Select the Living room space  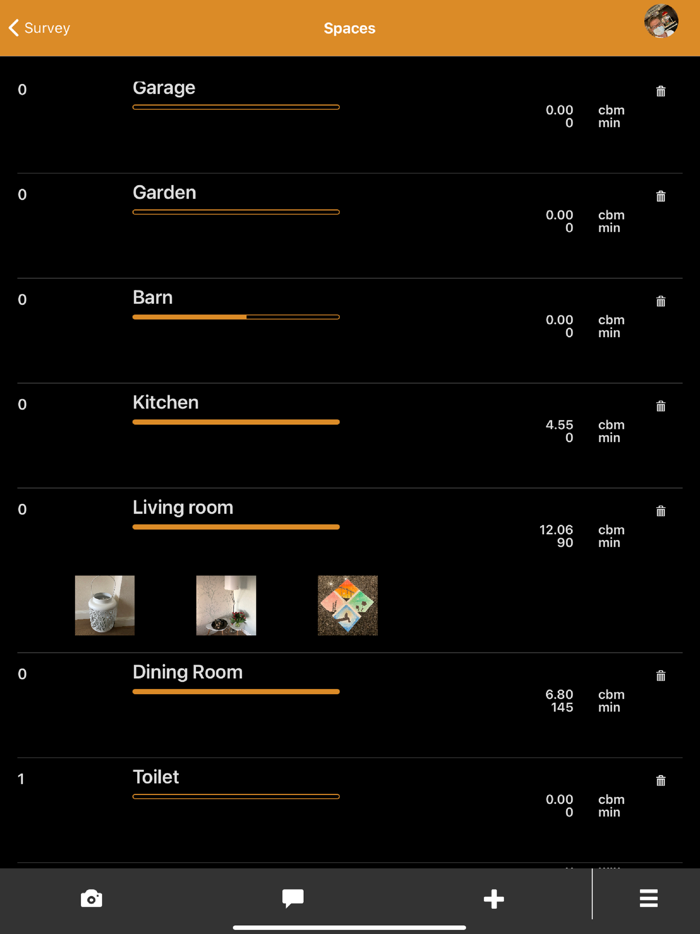pos(183,507)
